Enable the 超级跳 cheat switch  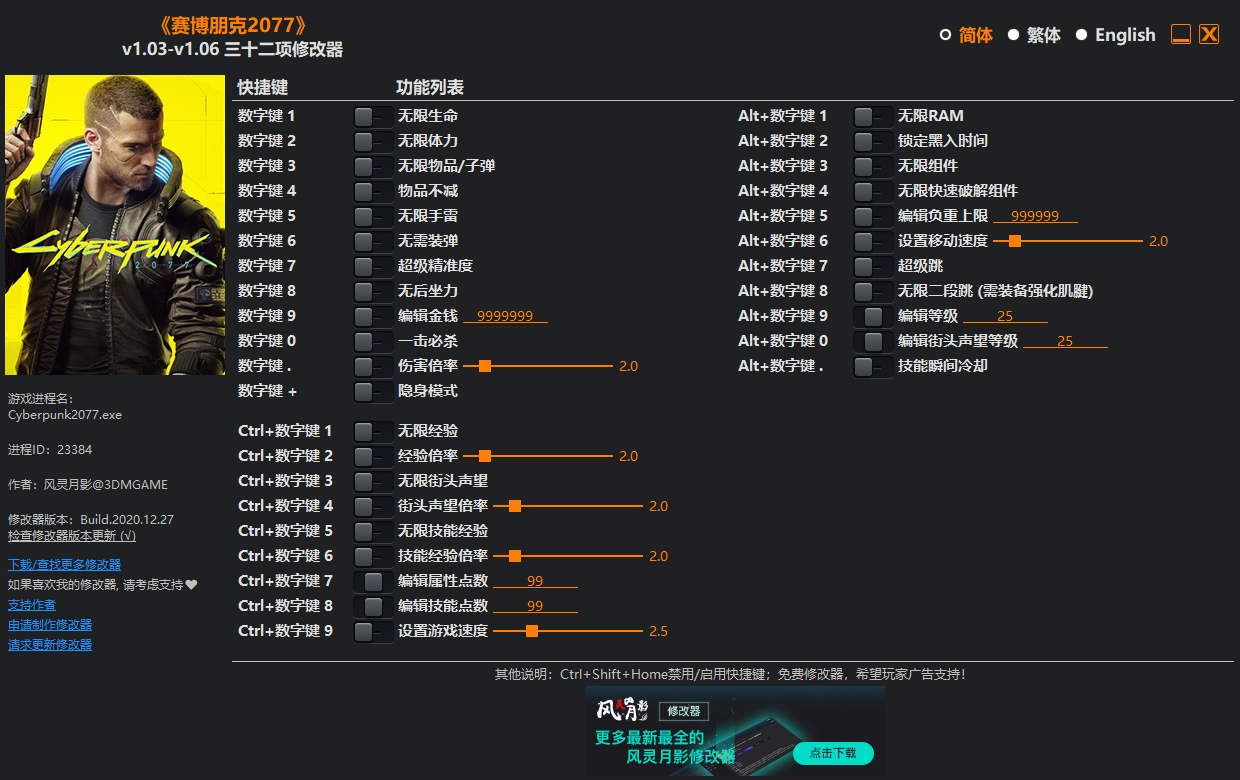point(873,265)
